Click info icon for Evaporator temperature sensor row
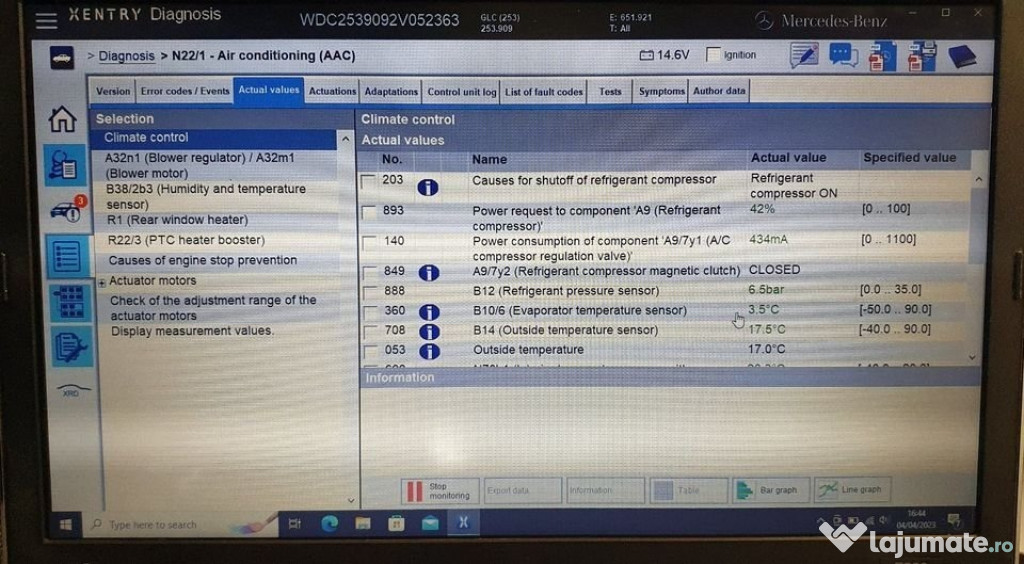Viewport: 1024px width, 564px height. coord(428,312)
